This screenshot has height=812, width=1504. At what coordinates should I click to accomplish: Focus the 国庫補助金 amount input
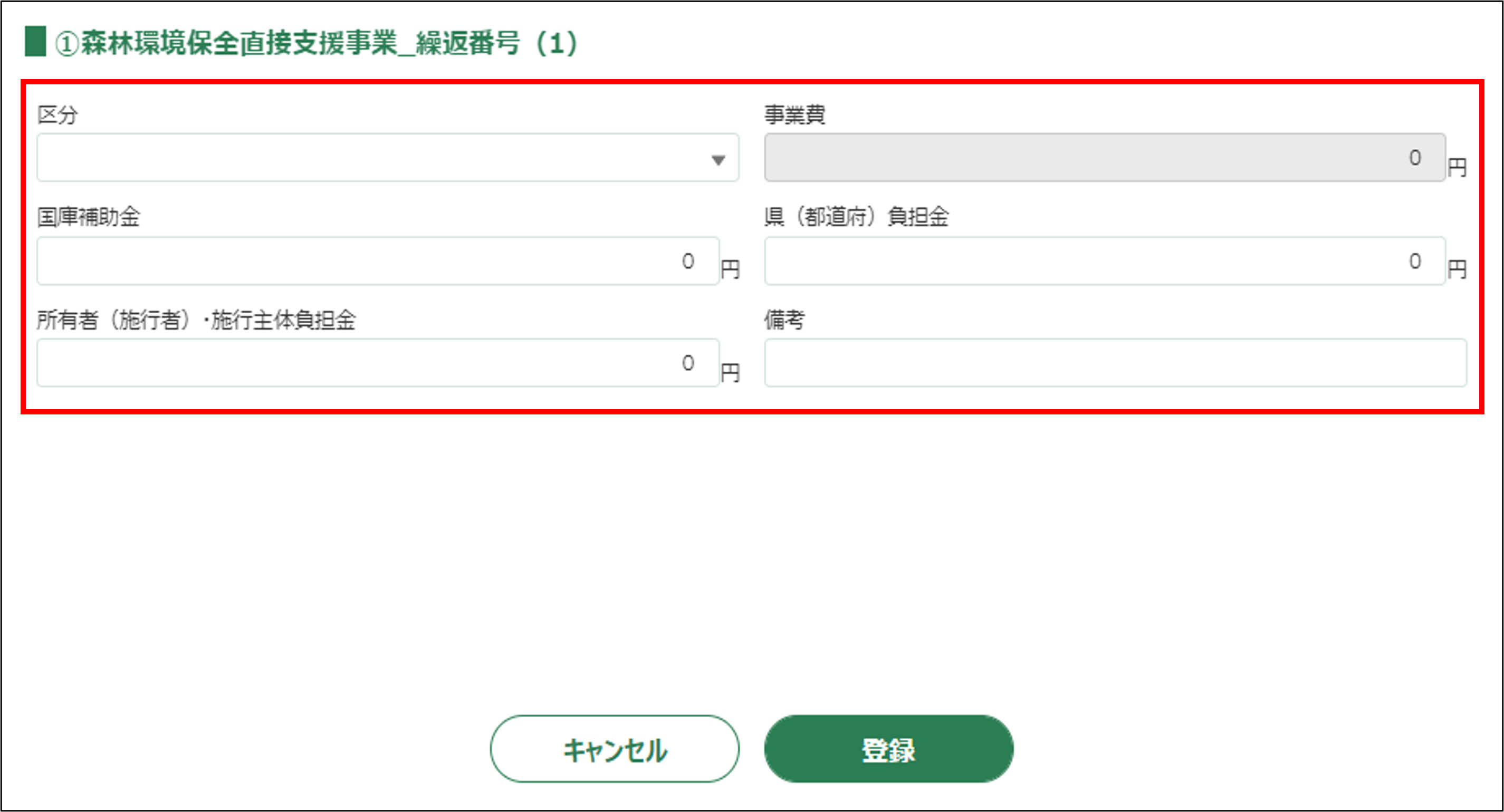click(x=377, y=261)
